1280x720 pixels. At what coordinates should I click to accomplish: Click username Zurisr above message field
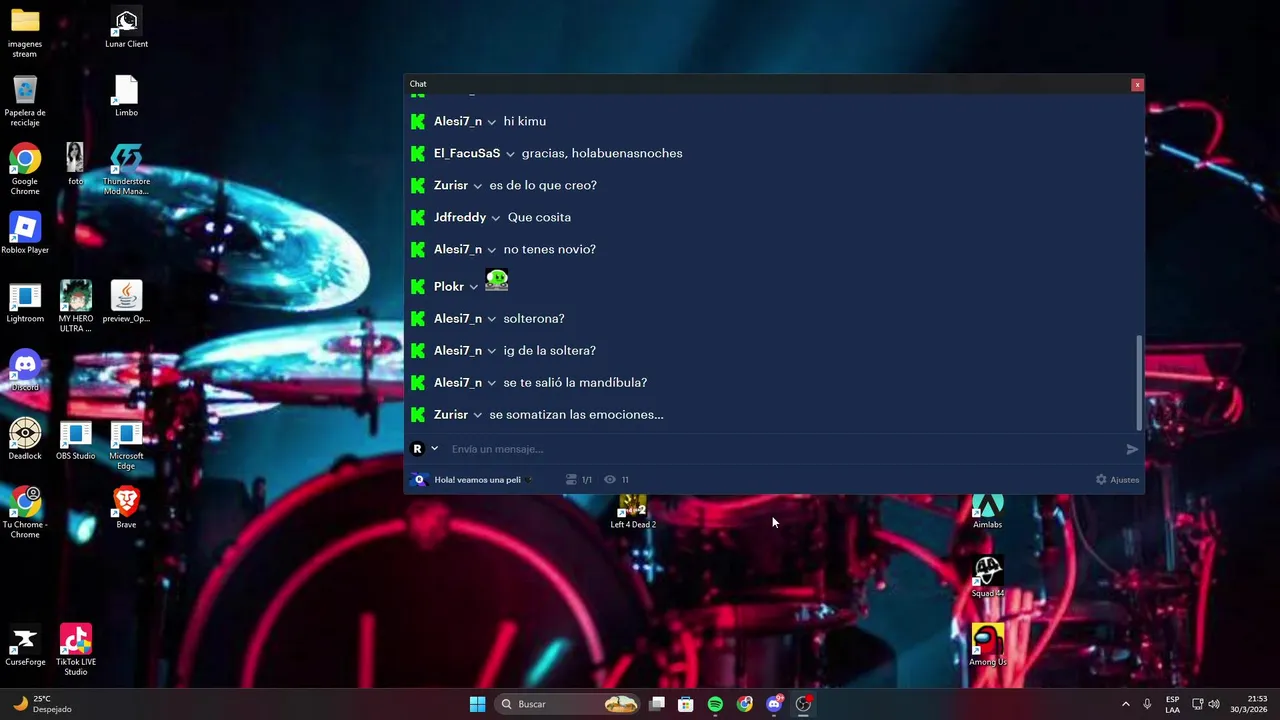451,414
